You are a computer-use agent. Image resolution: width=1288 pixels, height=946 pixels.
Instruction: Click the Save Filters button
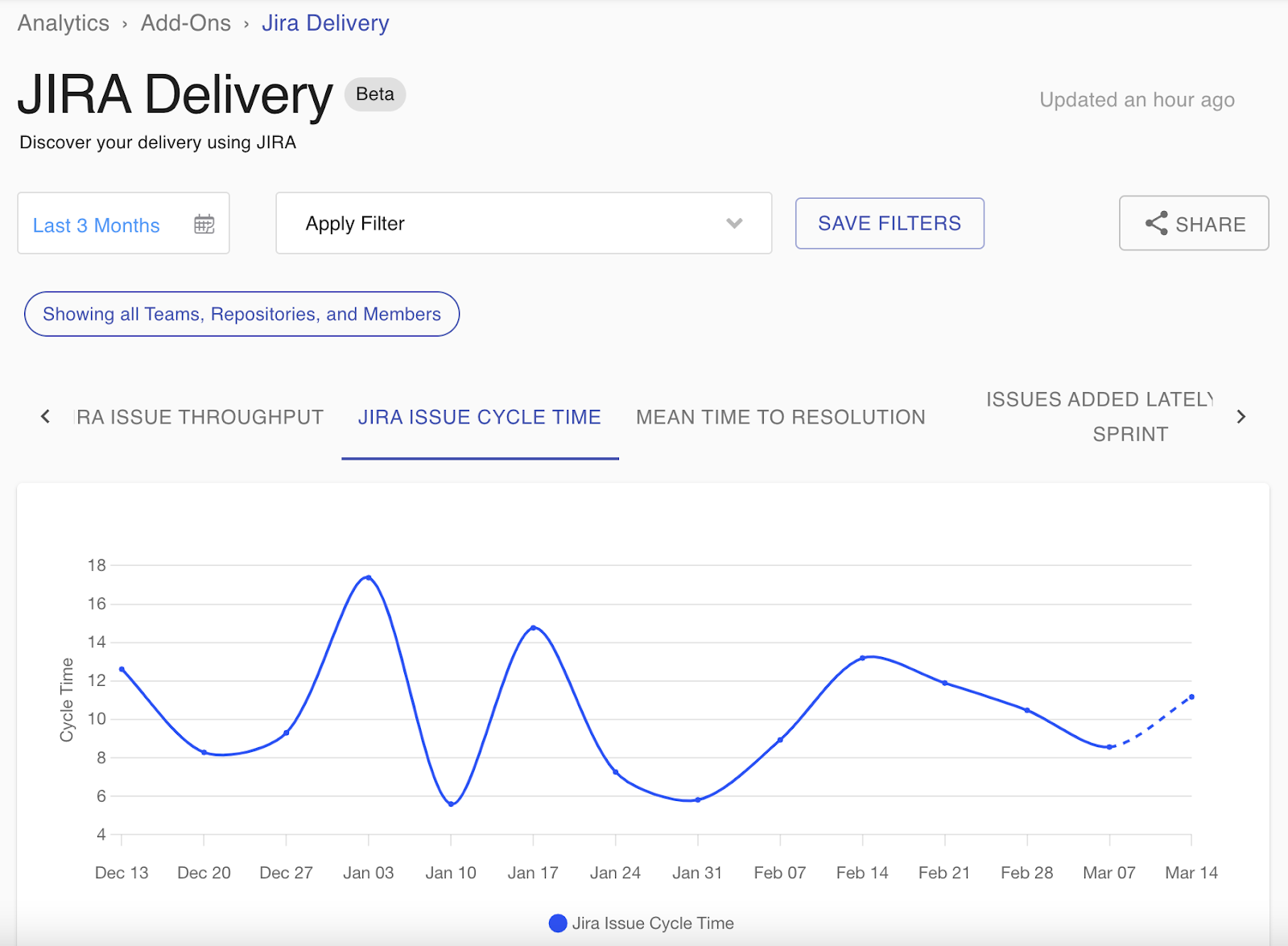889,223
